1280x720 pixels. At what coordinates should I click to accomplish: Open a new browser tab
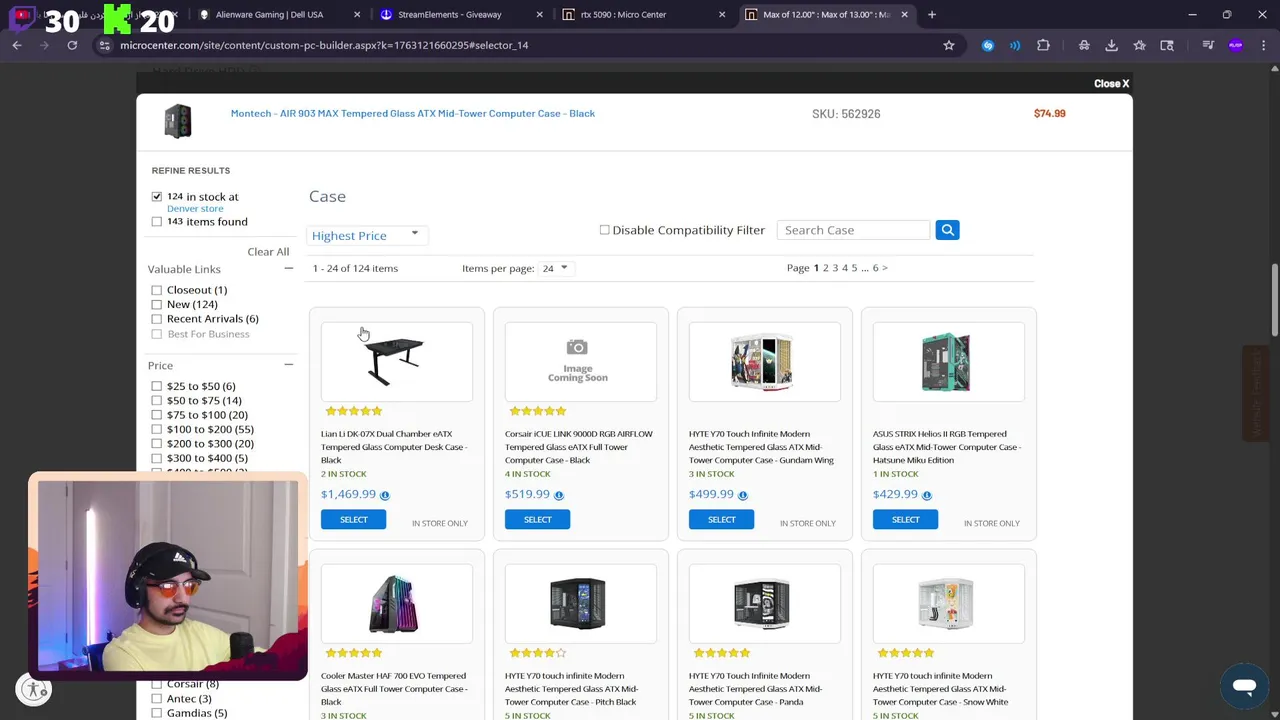931,15
